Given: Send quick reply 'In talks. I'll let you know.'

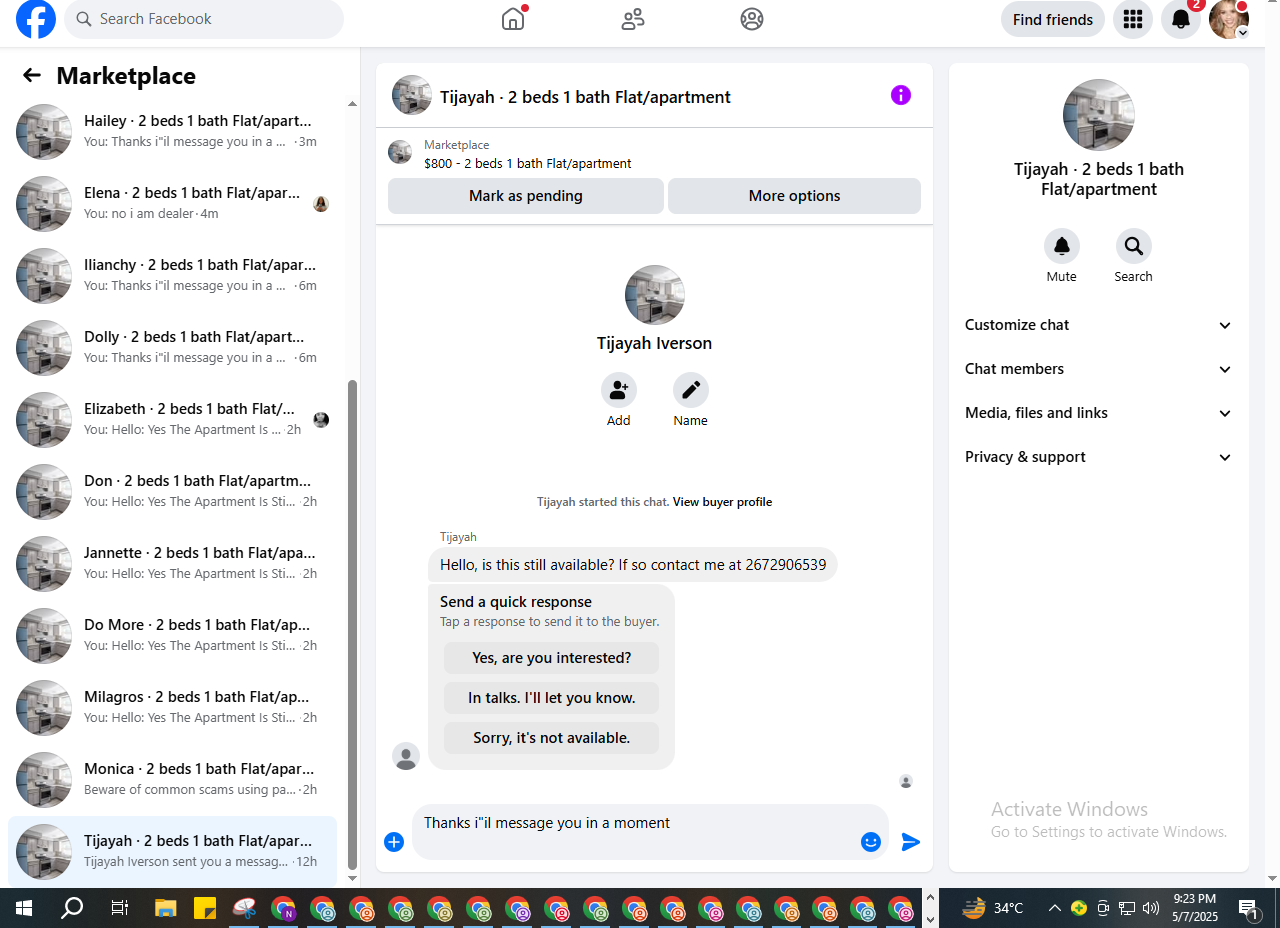Looking at the screenshot, I should 552,698.
